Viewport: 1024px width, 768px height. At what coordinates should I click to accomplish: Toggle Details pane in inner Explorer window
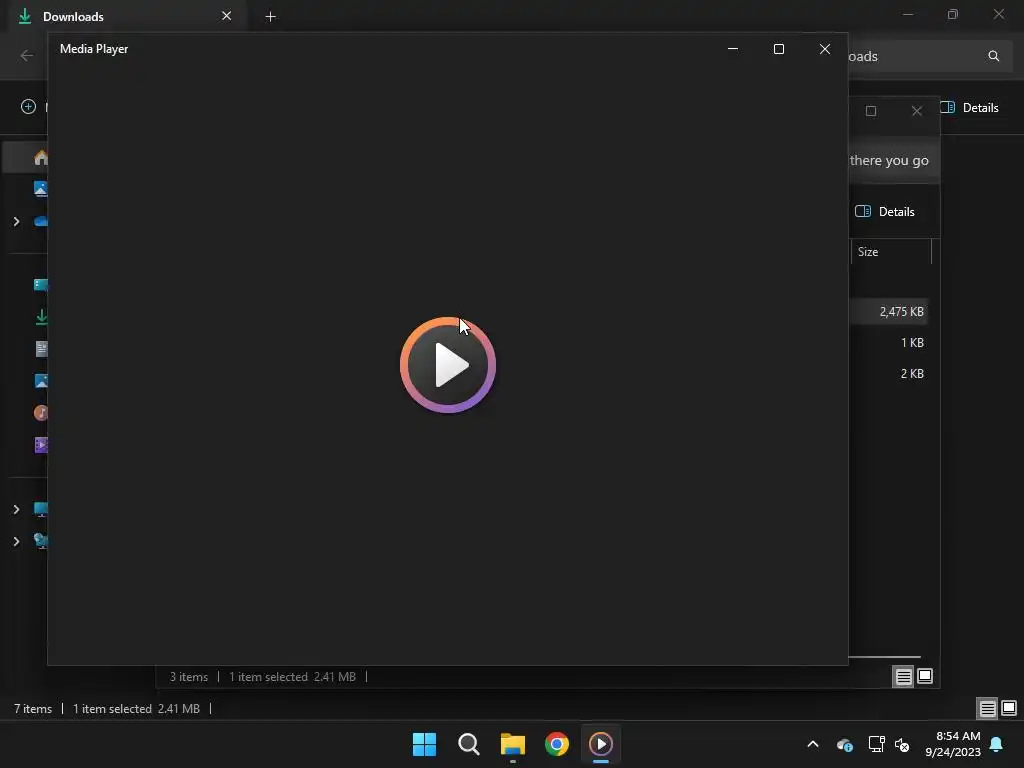click(x=885, y=212)
